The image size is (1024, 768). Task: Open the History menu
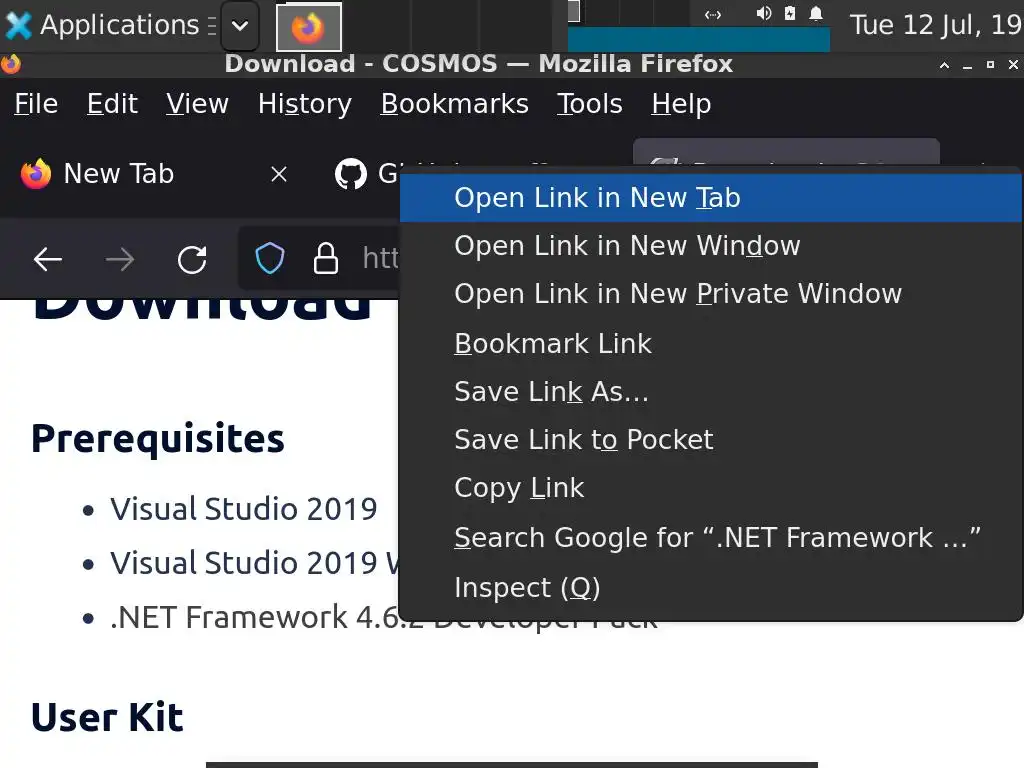304,104
